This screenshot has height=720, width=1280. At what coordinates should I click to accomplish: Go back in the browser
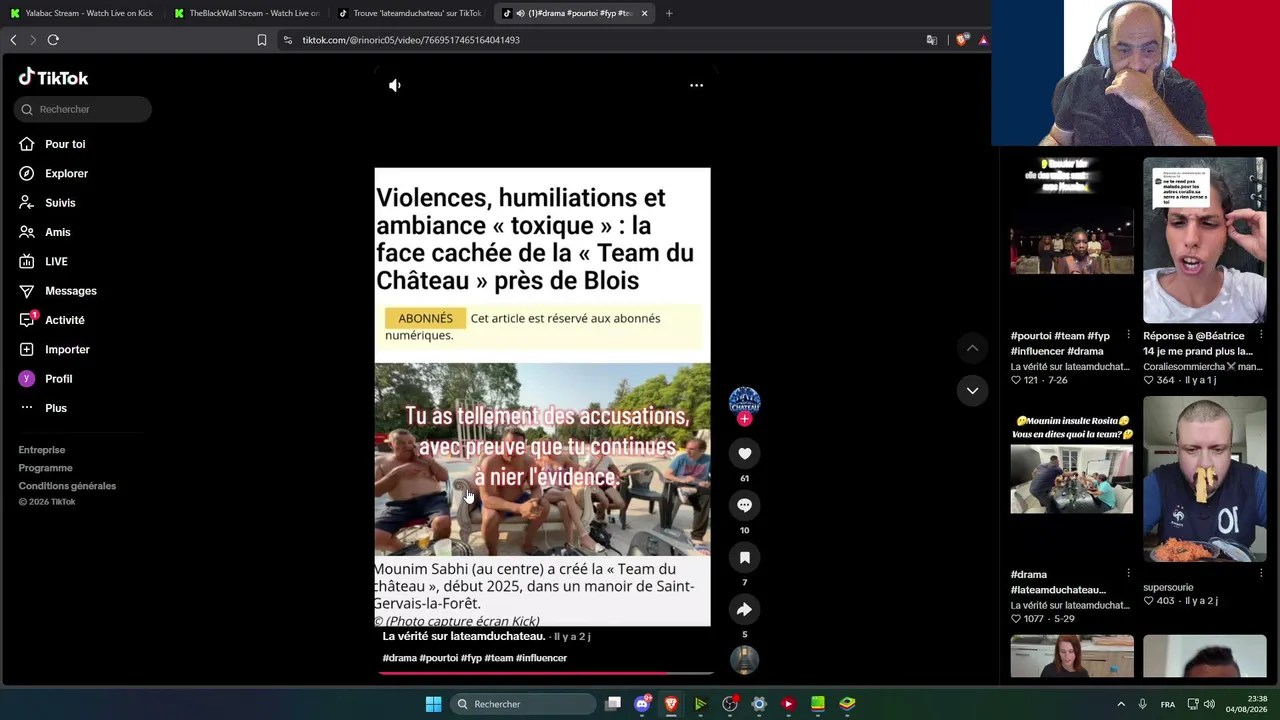click(x=13, y=40)
